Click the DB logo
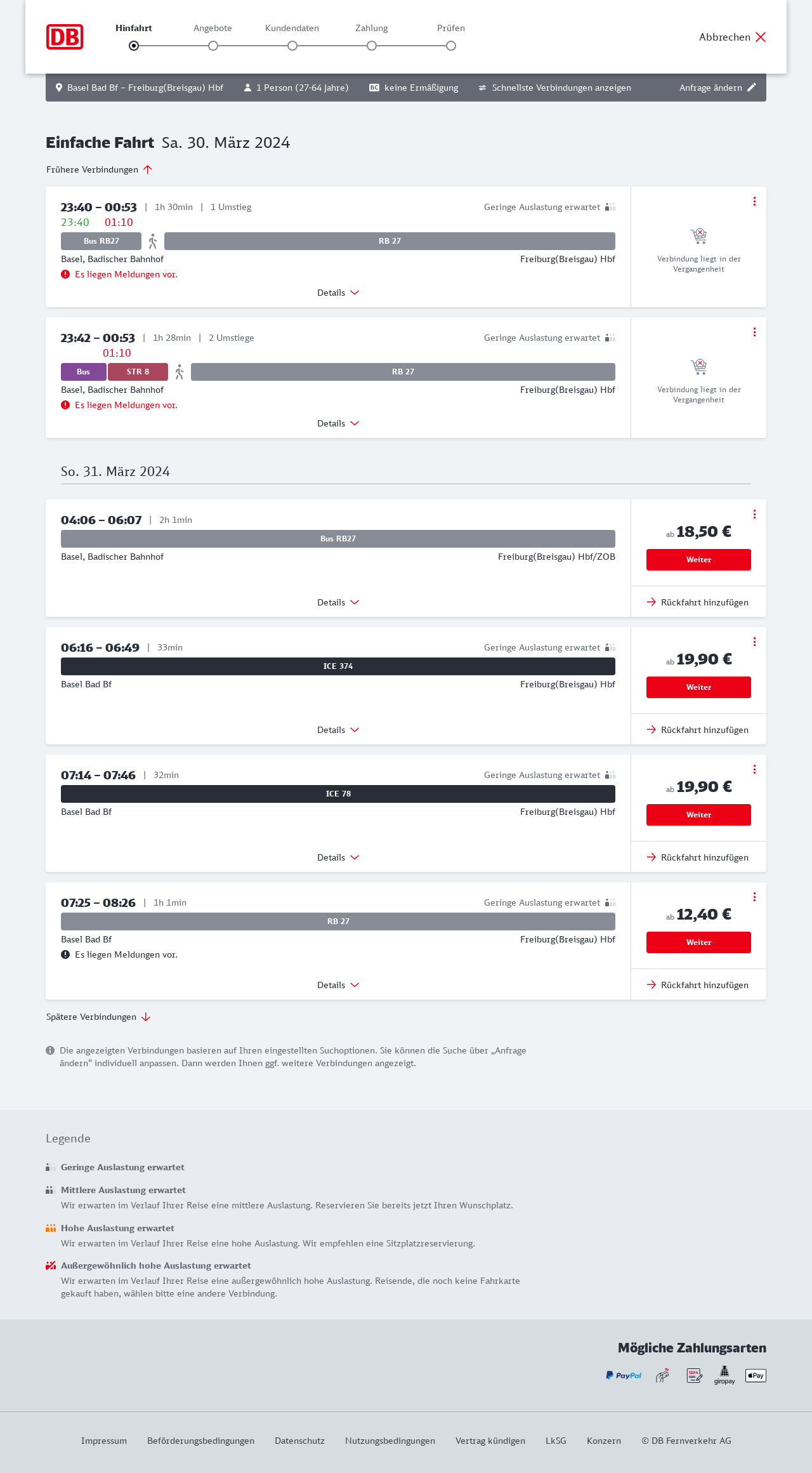 [x=65, y=37]
